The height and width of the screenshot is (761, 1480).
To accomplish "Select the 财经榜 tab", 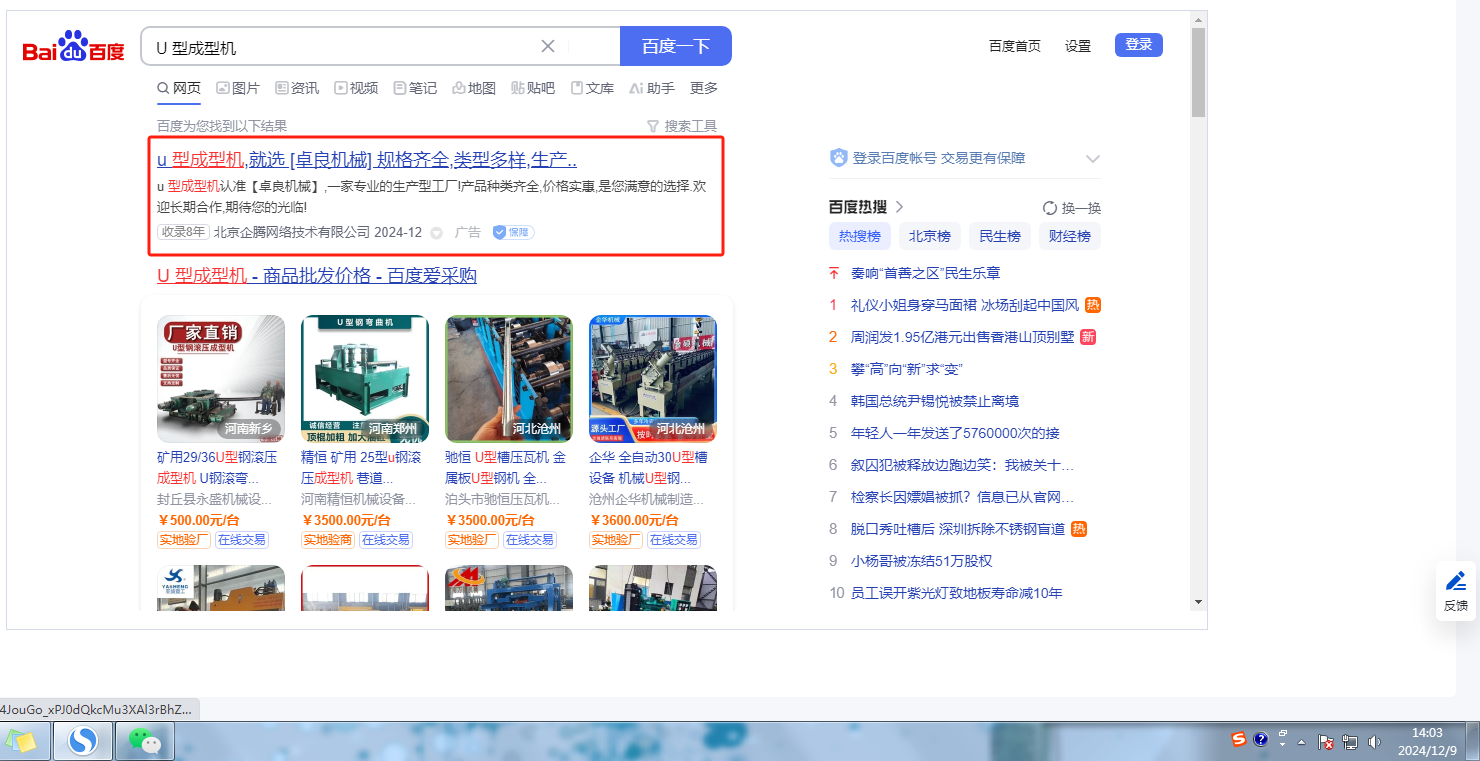I will click(x=1070, y=237).
